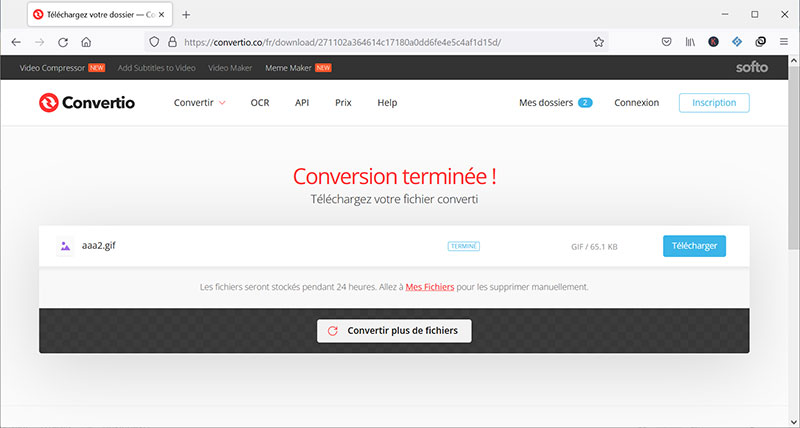Open the Library bookmarks icon

click(690, 42)
